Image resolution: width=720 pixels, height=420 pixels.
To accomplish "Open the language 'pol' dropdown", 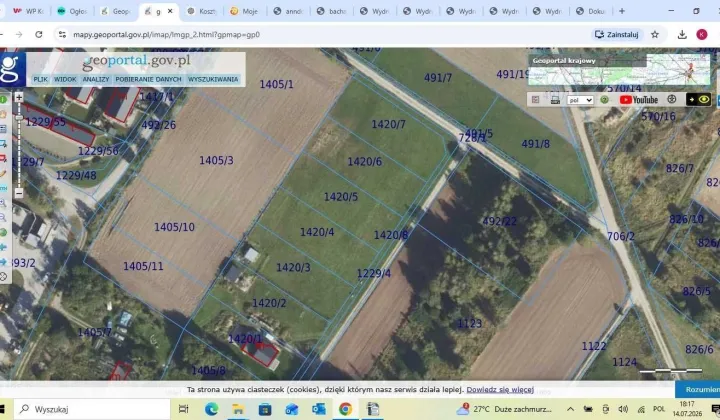I will [x=580, y=100].
